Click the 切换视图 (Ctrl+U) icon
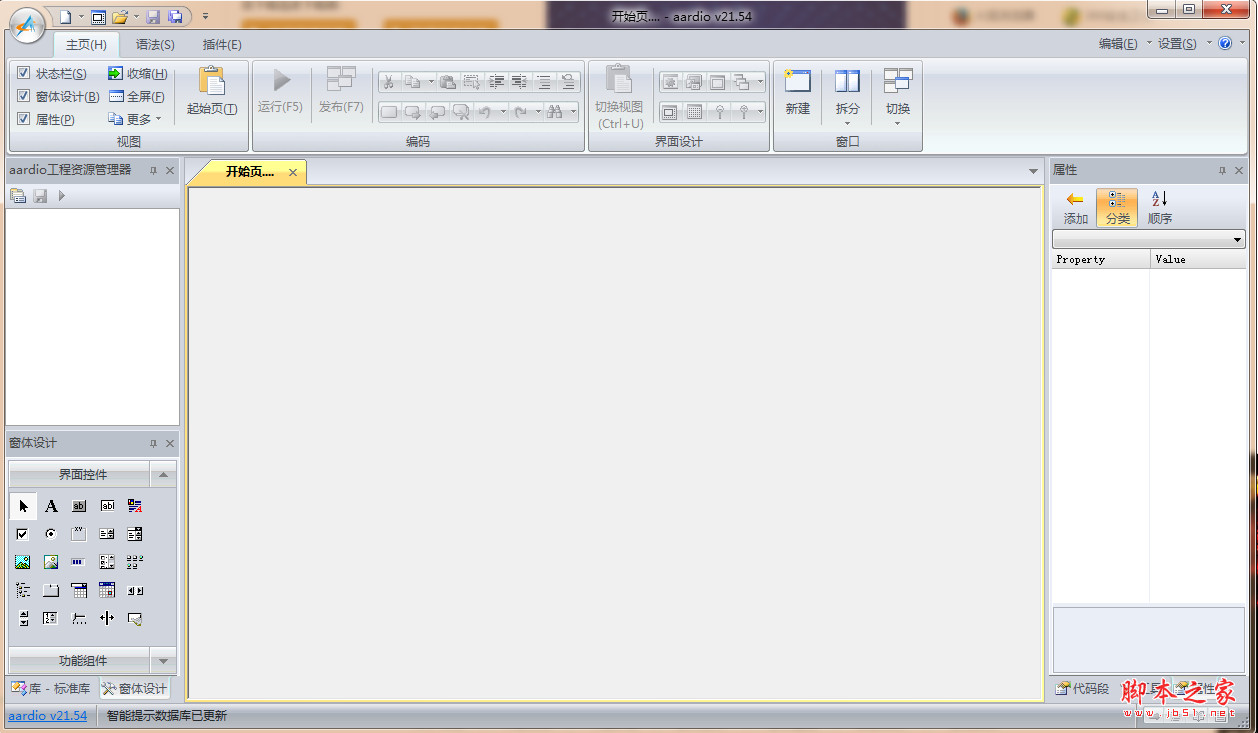1258x733 pixels. [619, 80]
